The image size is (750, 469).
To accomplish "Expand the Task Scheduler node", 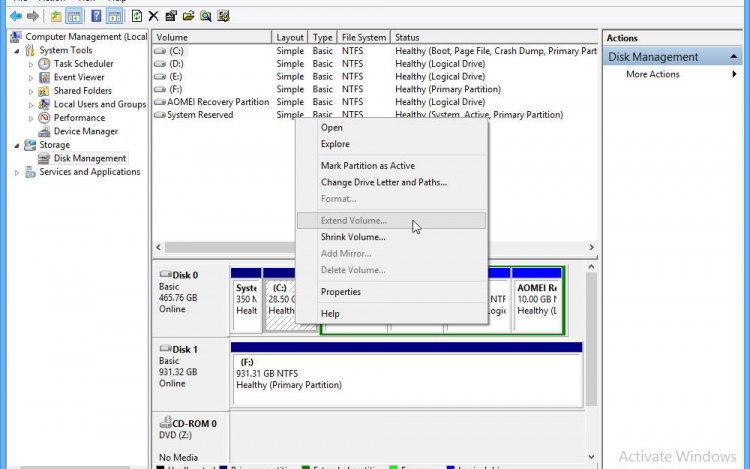I will point(31,64).
